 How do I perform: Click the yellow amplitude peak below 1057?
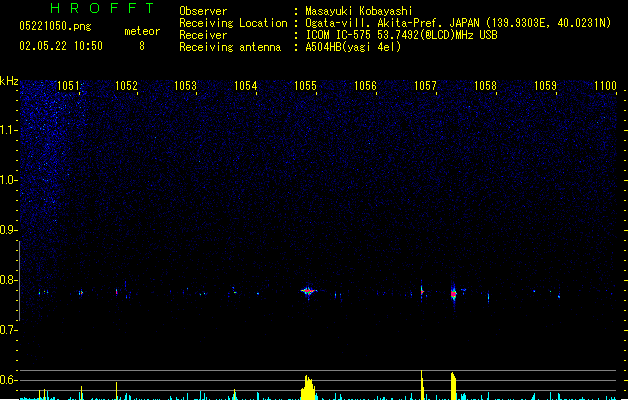click(422, 385)
